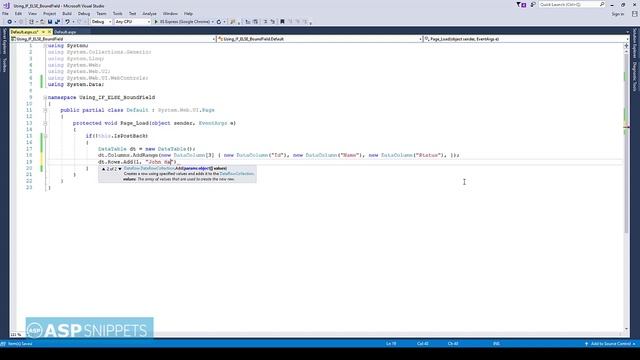Click the Comment selected lines icon

pos(265,22)
